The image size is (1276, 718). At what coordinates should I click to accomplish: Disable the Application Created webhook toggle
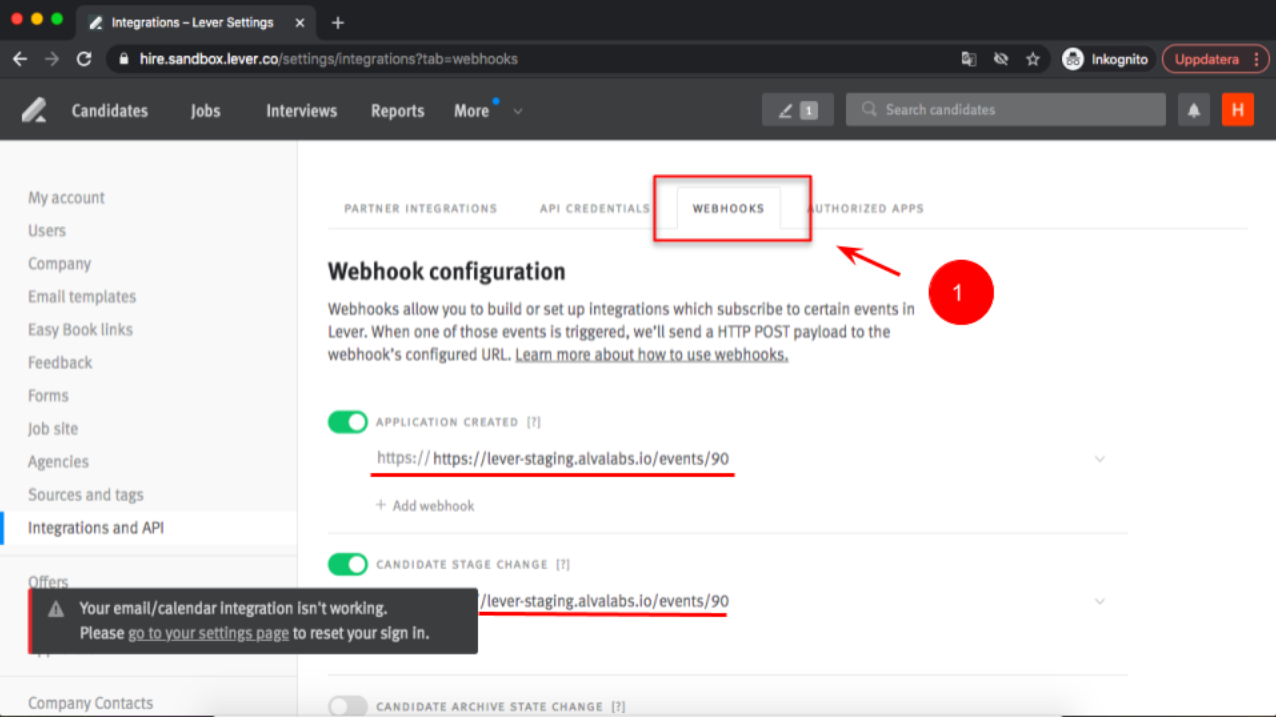point(347,422)
